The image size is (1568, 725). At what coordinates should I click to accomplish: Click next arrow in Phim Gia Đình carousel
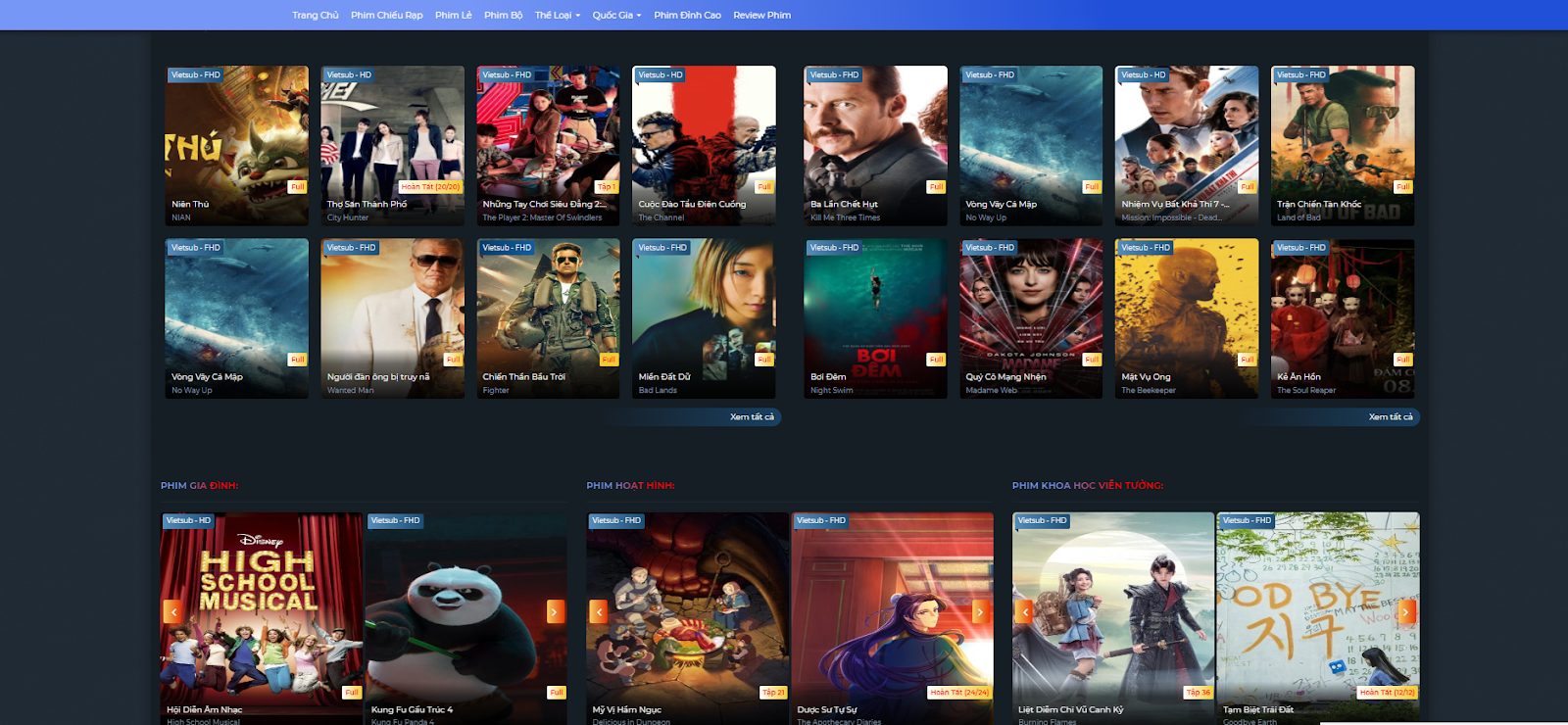[555, 611]
